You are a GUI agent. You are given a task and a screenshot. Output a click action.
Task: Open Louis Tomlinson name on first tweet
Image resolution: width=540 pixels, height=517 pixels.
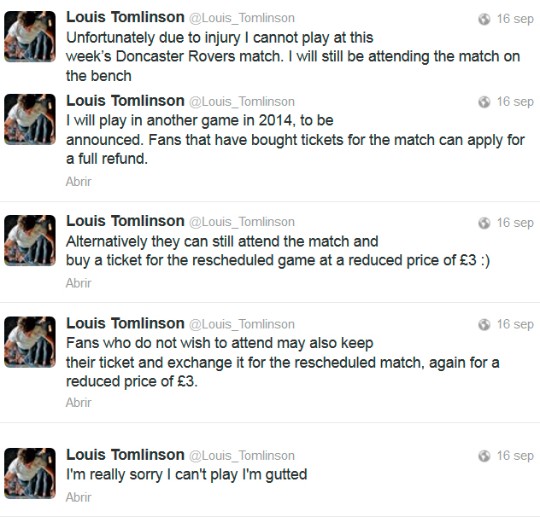(x=125, y=17)
